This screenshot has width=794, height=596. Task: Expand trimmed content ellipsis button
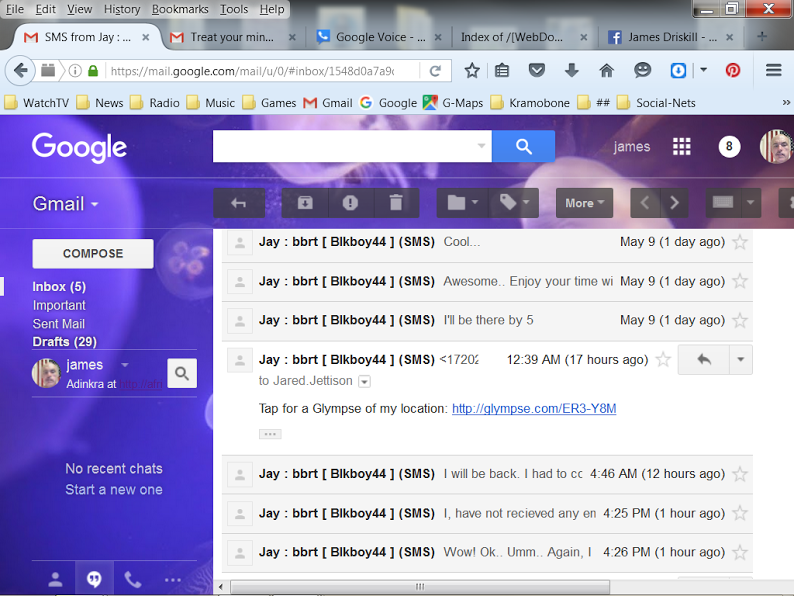tap(270, 434)
